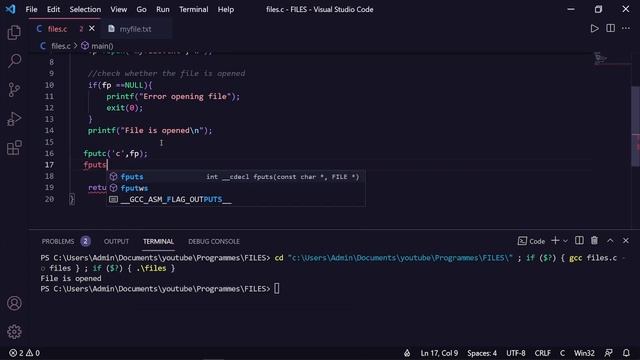Screen dimensions: 640x360
Task: Open the Terminal menu
Action: (193, 9)
